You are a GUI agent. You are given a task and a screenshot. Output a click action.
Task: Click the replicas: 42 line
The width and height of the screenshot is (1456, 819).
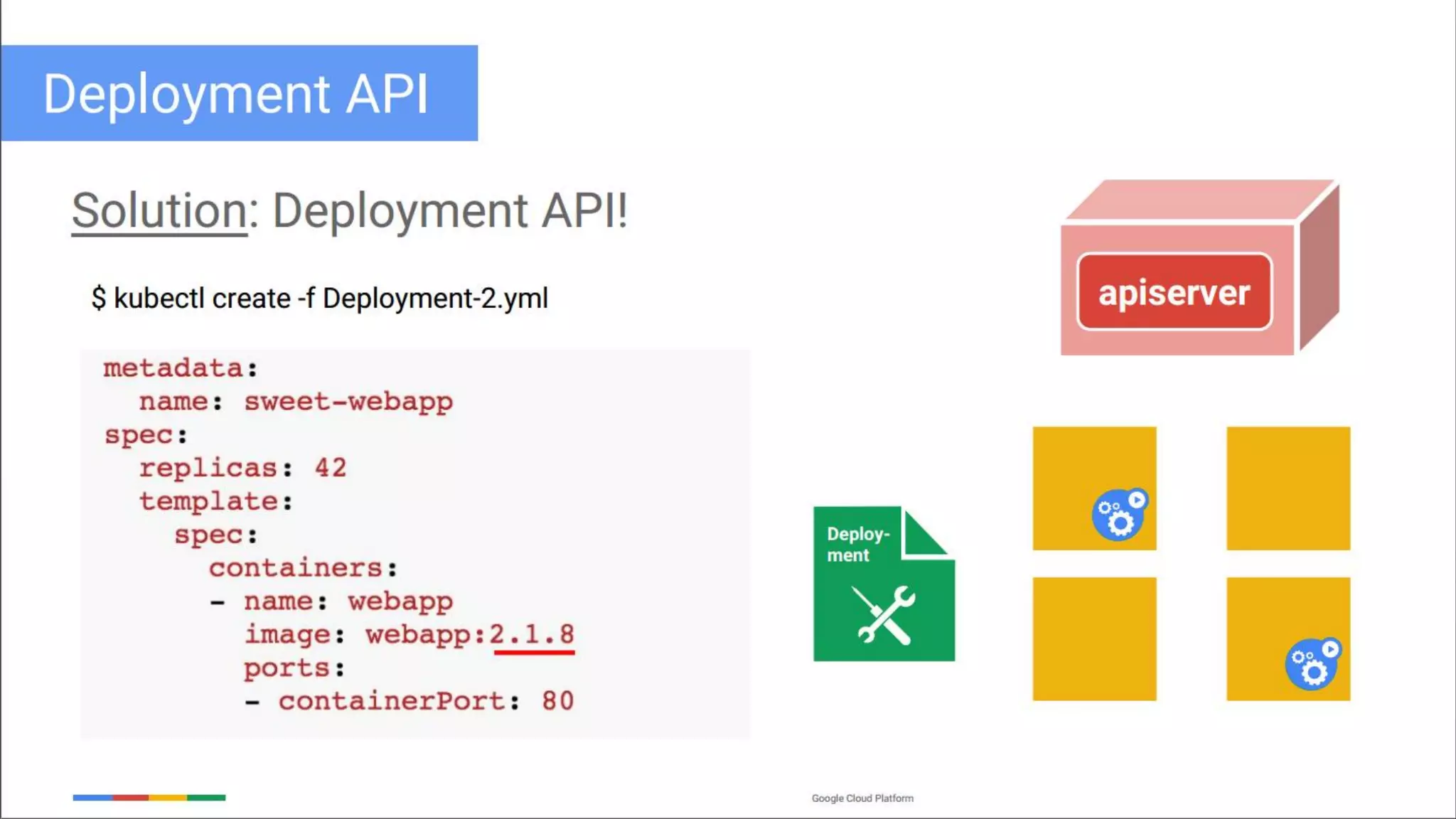242,468
